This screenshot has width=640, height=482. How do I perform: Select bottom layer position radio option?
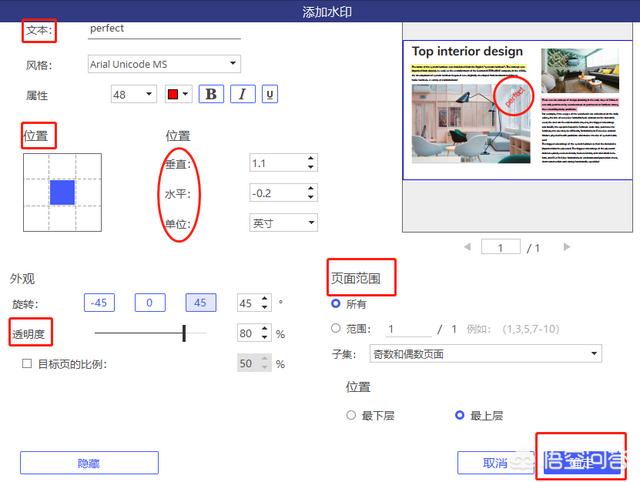351,415
